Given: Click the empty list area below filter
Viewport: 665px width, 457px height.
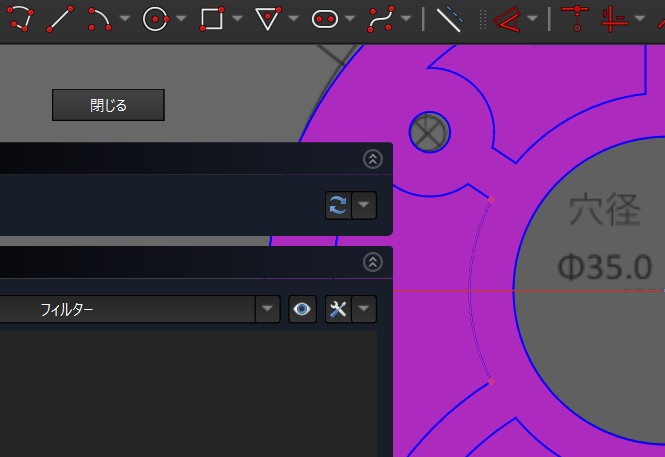Looking at the screenshot, I should 188,393.
